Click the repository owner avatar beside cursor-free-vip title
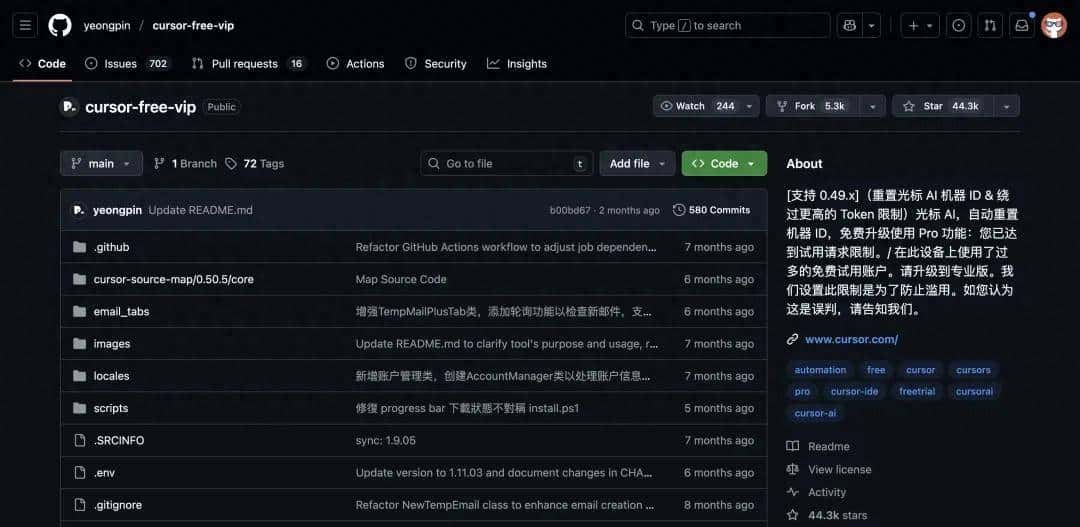Image resolution: width=1080 pixels, height=527 pixels. click(x=69, y=107)
